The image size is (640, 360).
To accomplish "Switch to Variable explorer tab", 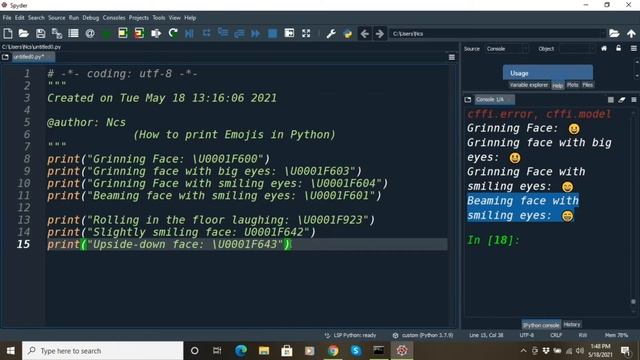I will (529, 85).
